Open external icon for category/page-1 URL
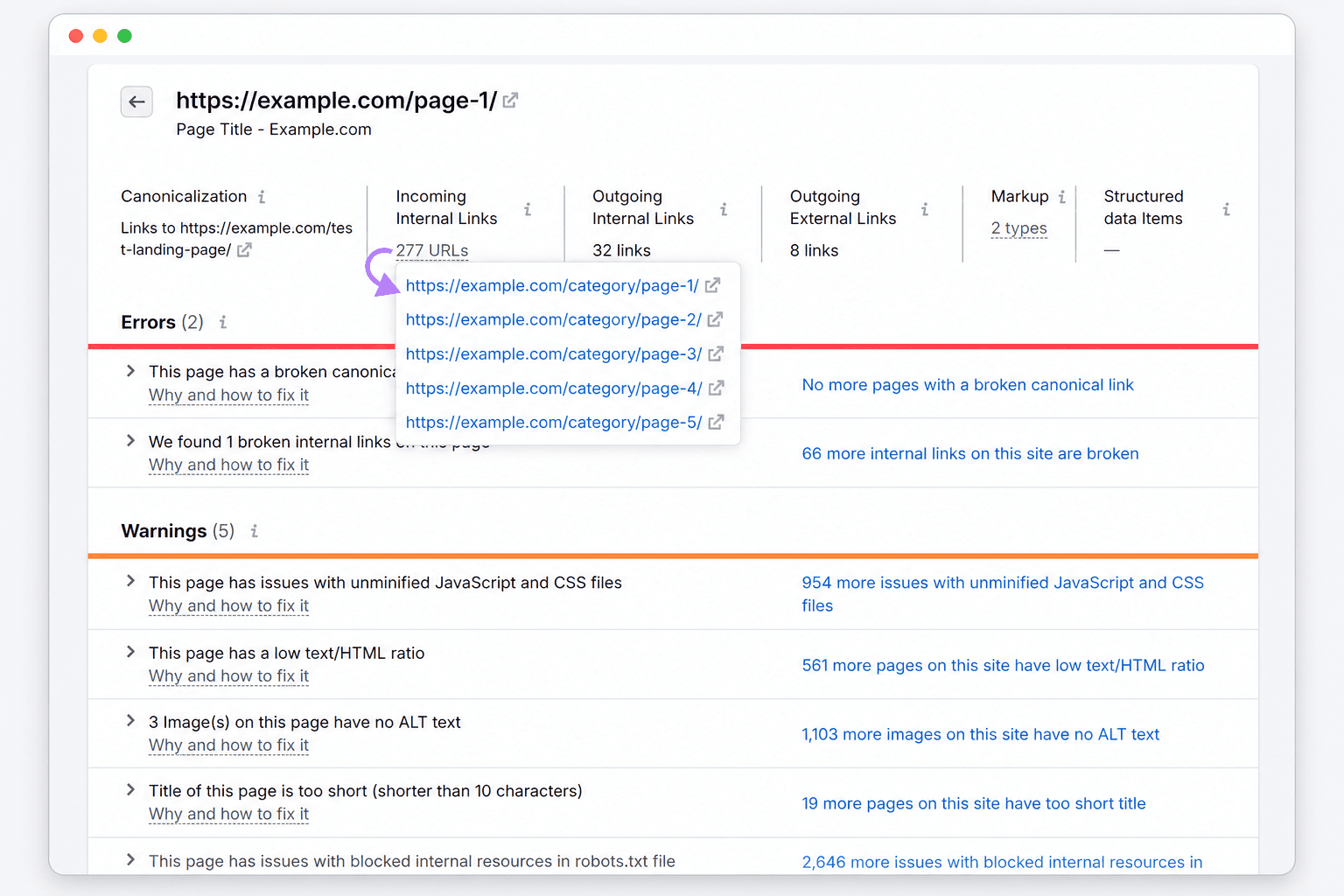Screen dimensions: 1344x896 [713, 285]
